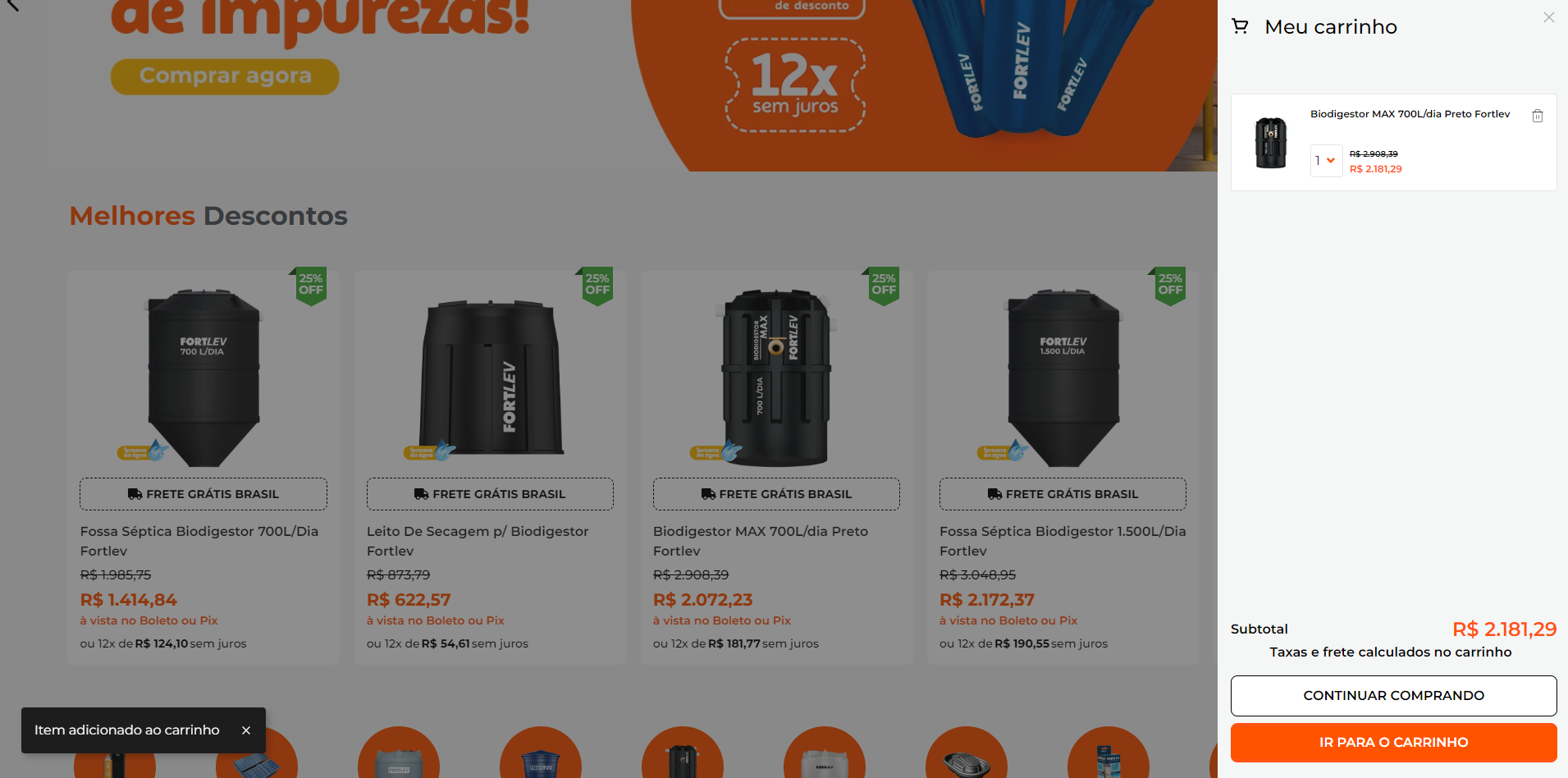Delete Biodigestor MAX from cart with trash icon
Viewport: 1568px width, 778px height.
pyautogui.click(x=1537, y=116)
